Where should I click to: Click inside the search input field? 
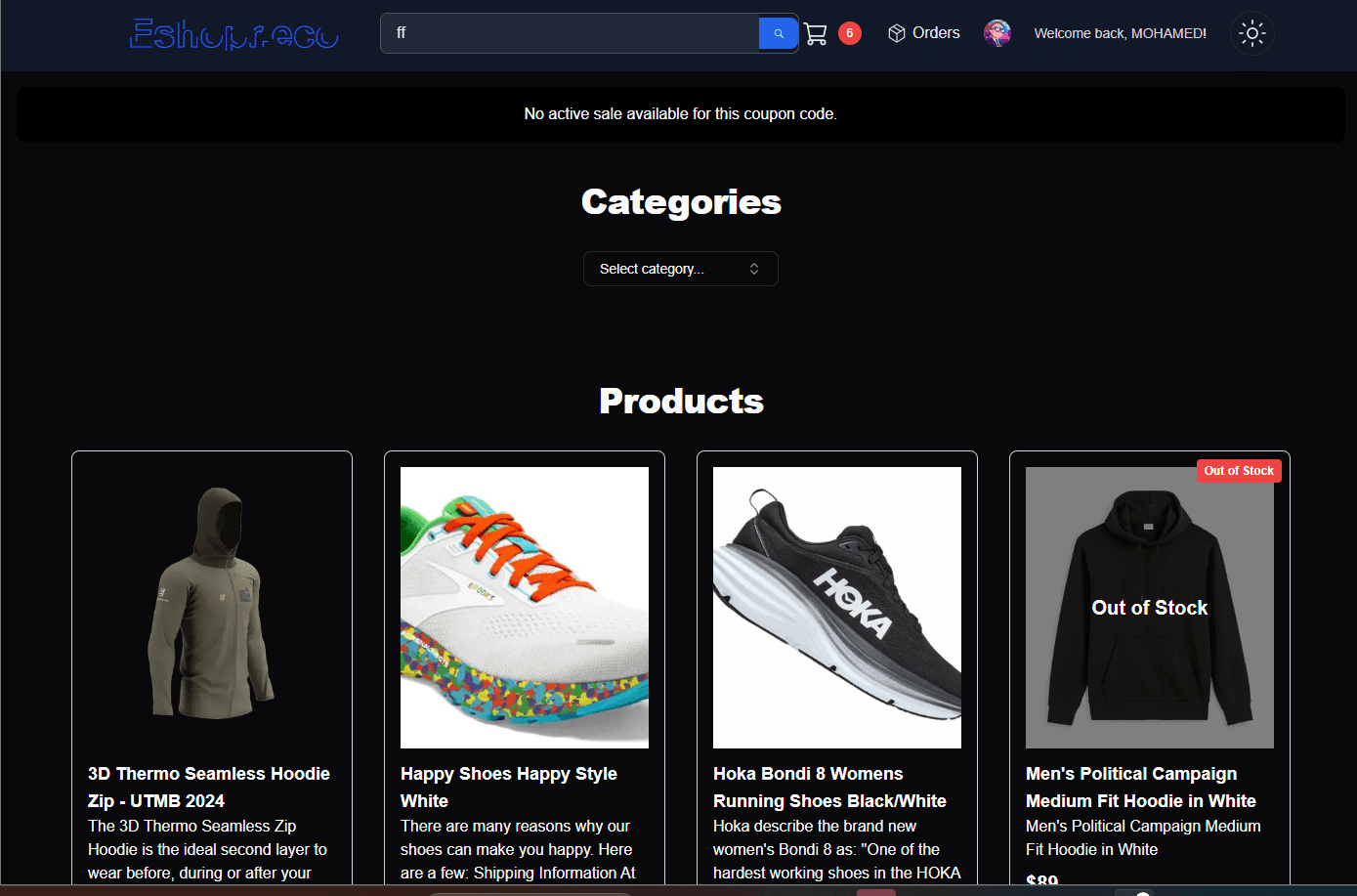click(x=567, y=32)
